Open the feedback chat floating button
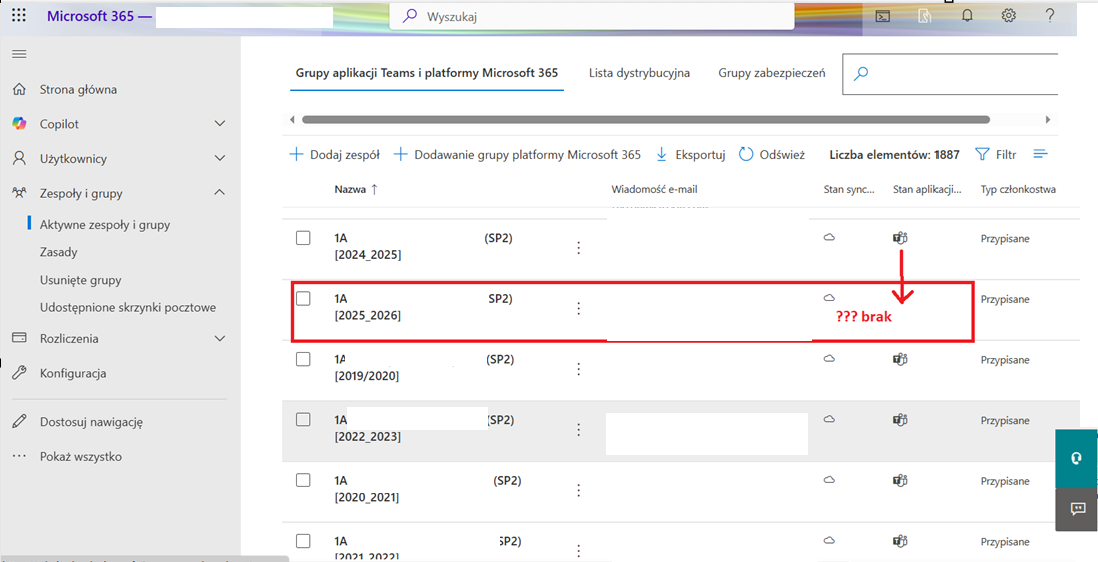This screenshot has width=1098, height=562. (1076, 510)
